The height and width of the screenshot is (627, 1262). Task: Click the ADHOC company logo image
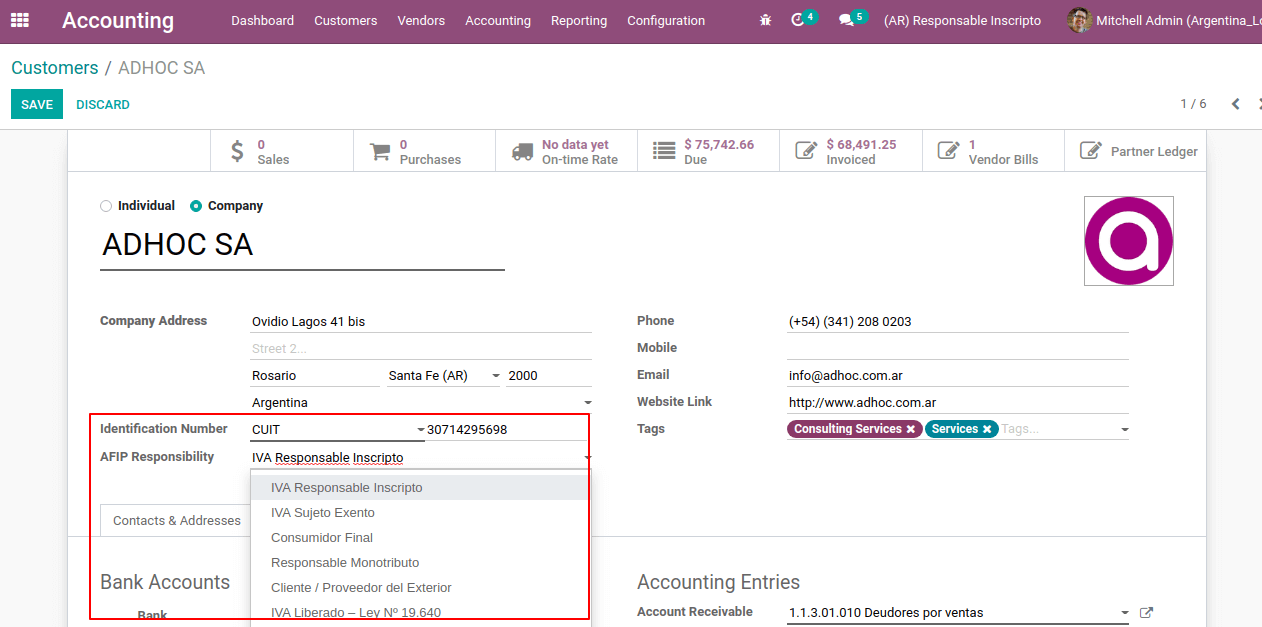click(1129, 241)
